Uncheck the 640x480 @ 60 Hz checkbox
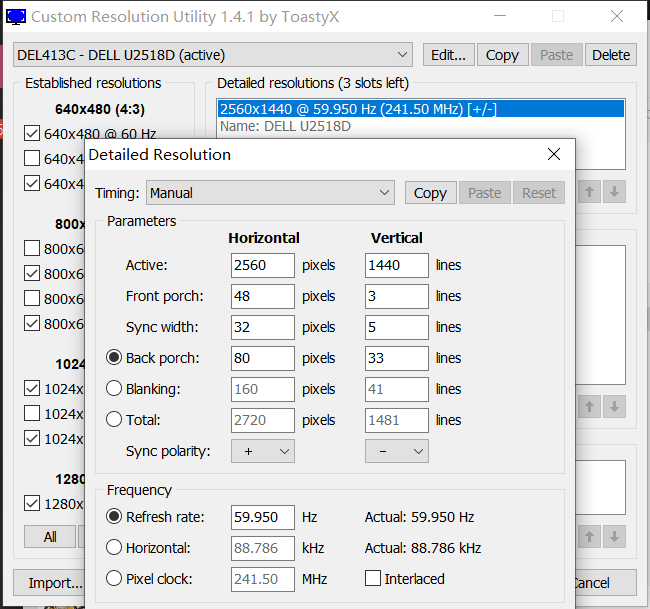This screenshot has height=609, width=650. click(32, 133)
